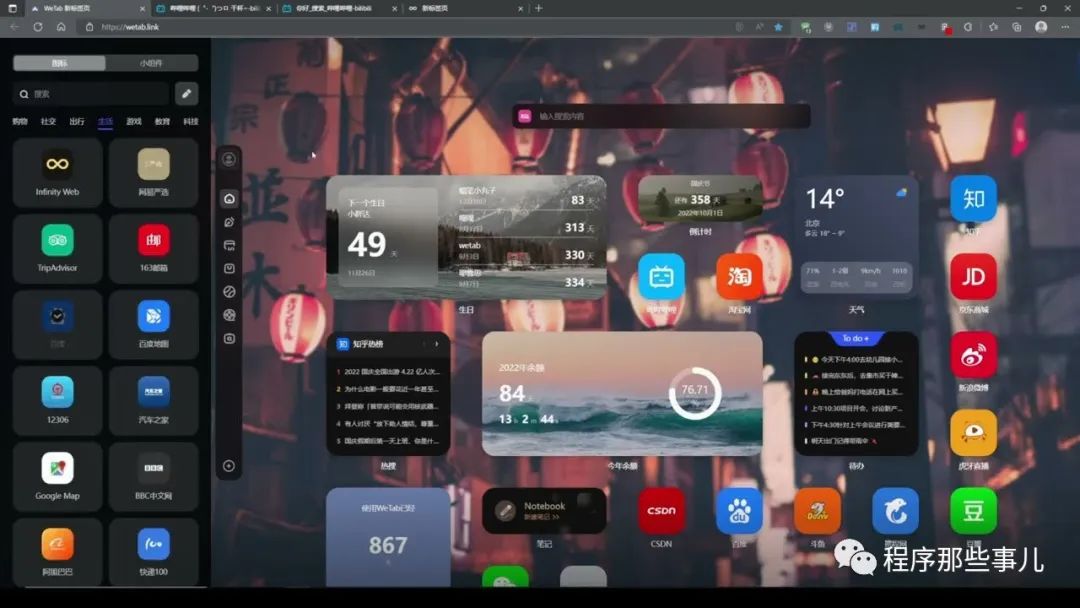Open the 哔哩哔哩 TV icon

point(662,277)
